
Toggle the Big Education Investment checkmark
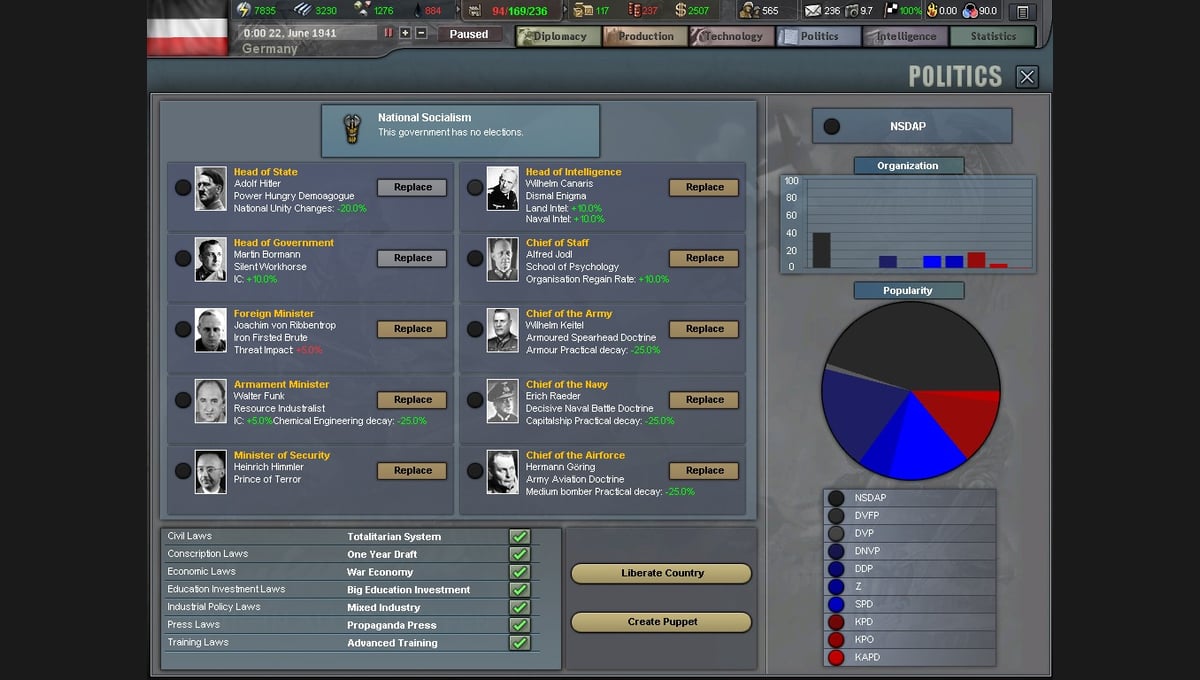pos(519,590)
